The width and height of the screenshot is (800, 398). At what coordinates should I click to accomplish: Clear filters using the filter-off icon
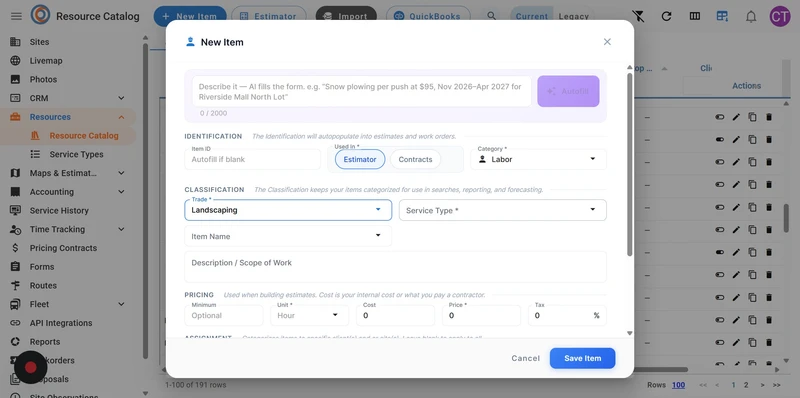[x=638, y=16]
